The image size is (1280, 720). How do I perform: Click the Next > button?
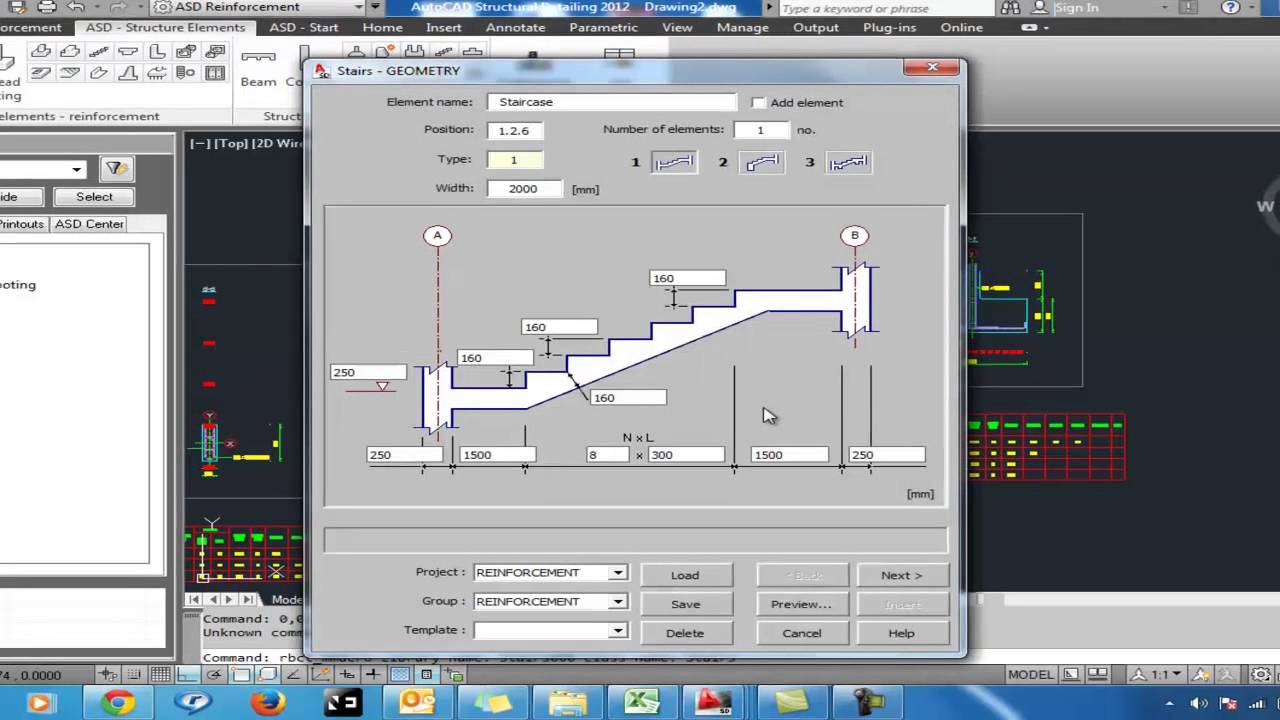click(901, 575)
